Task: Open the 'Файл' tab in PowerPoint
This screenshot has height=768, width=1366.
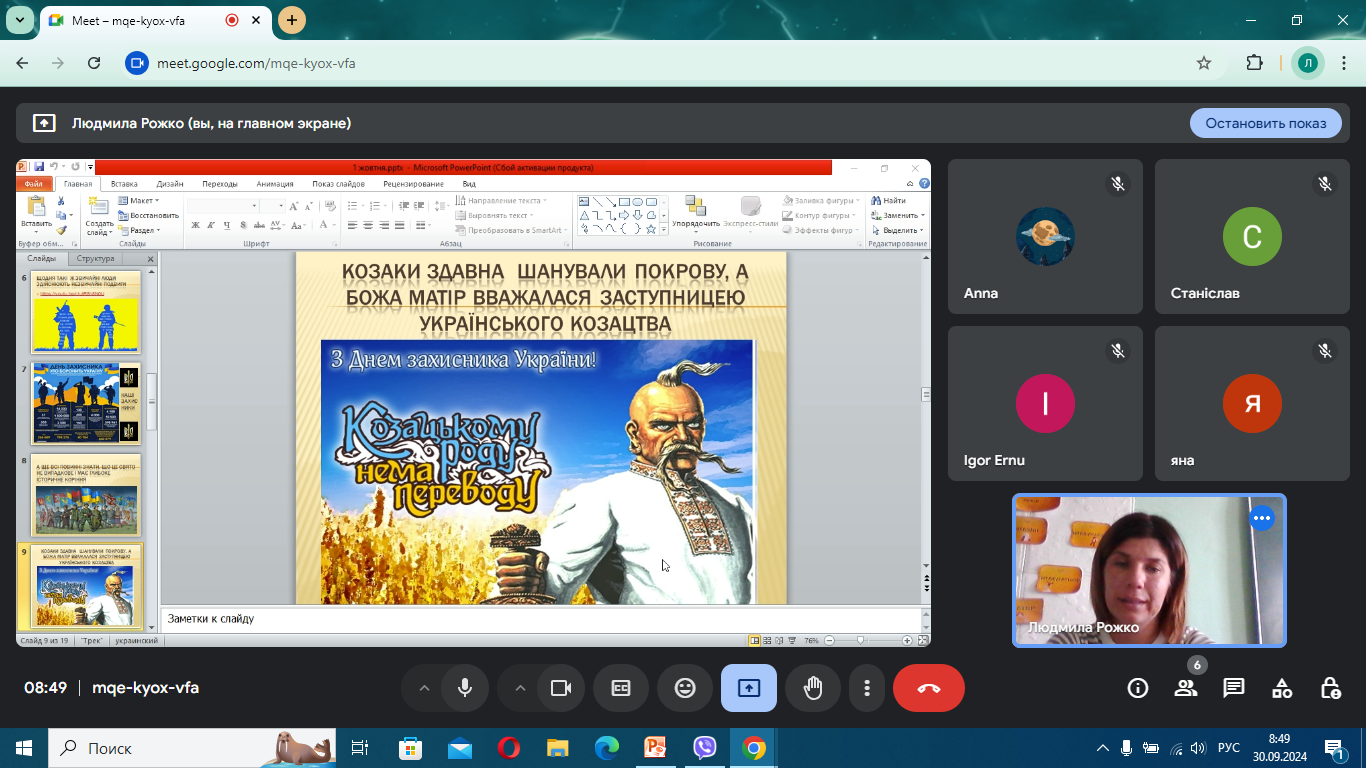Action: pyautogui.click(x=34, y=184)
